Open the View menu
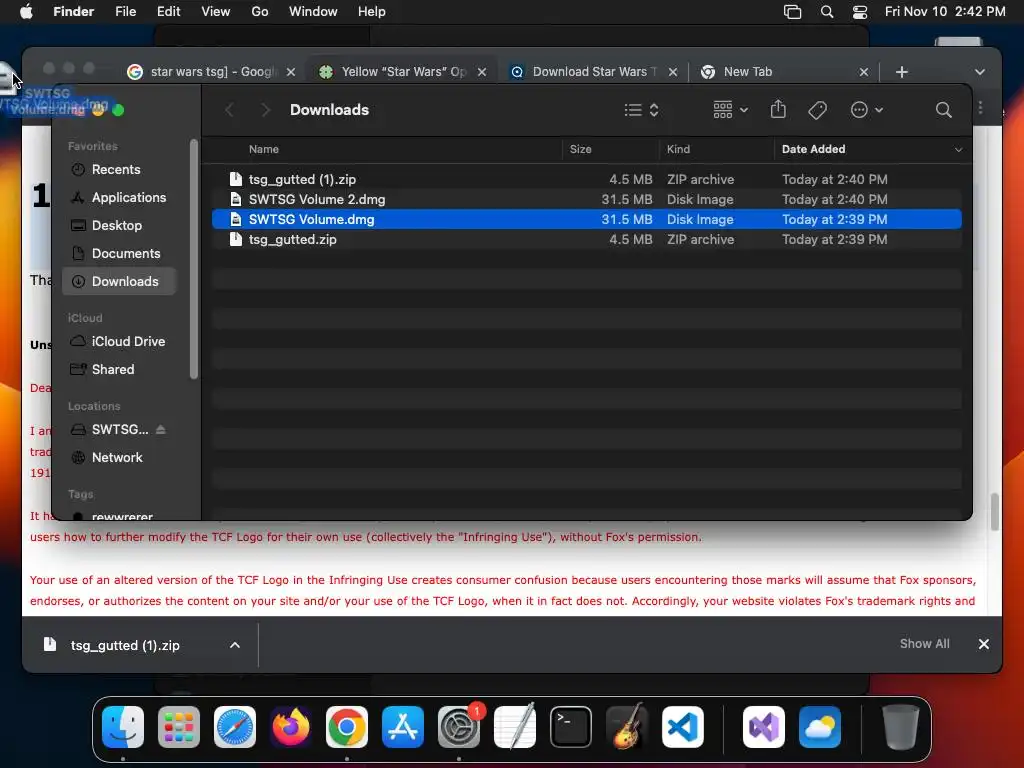The image size is (1024, 768). (x=216, y=12)
